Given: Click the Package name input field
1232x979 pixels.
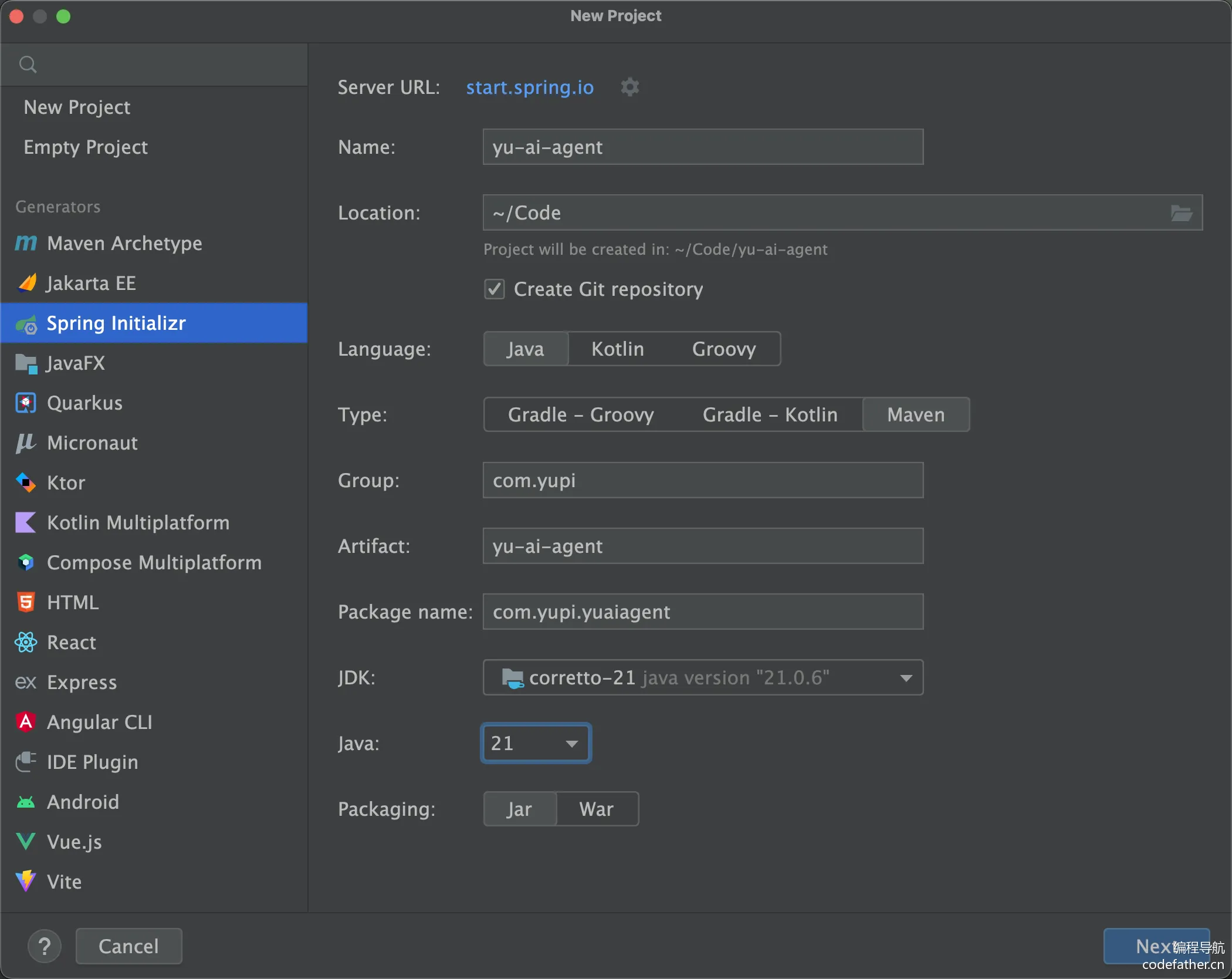Looking at the screenshot, I should point(703,612).
